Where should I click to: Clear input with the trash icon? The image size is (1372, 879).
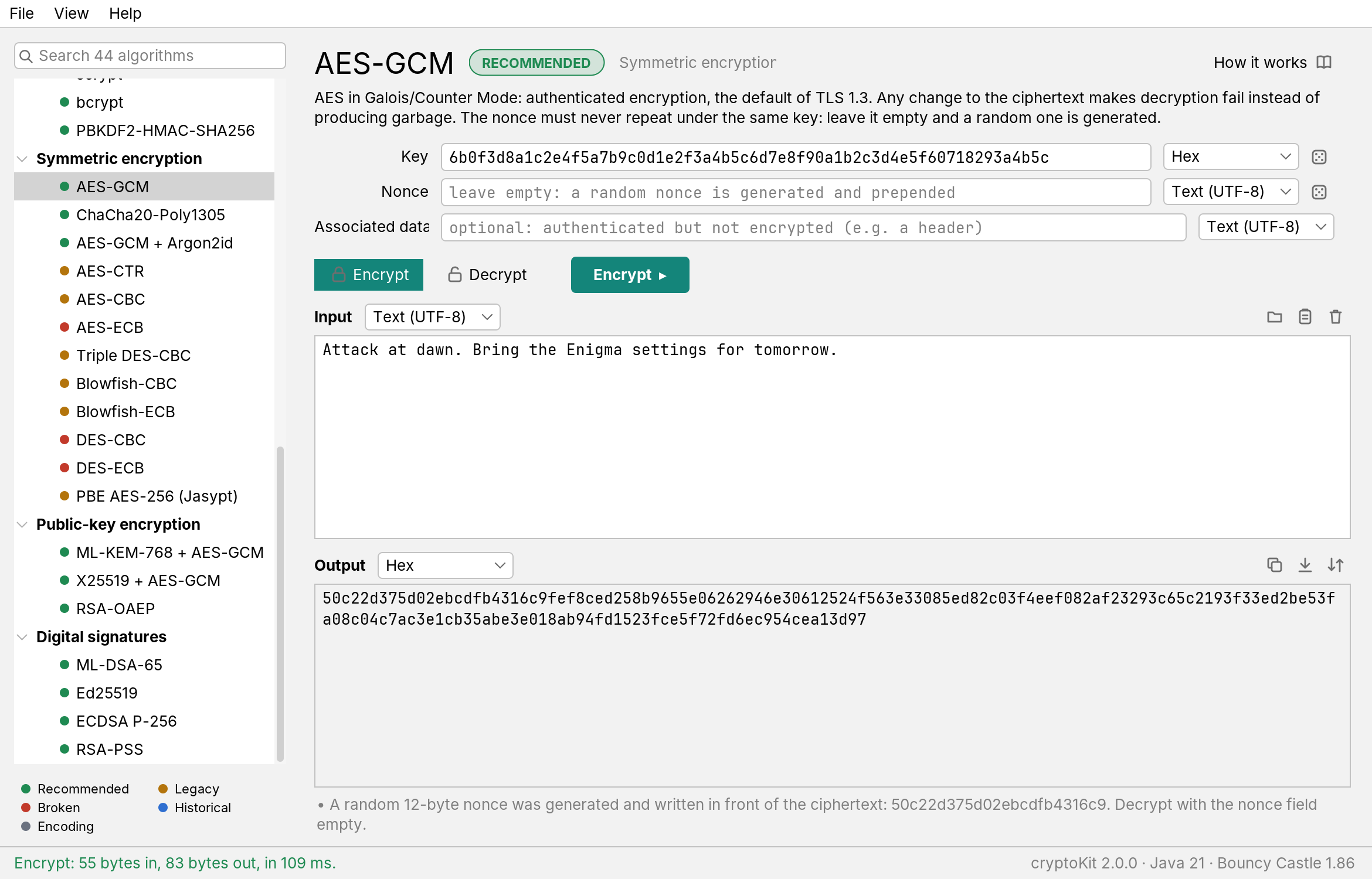tap(1336, 317)
